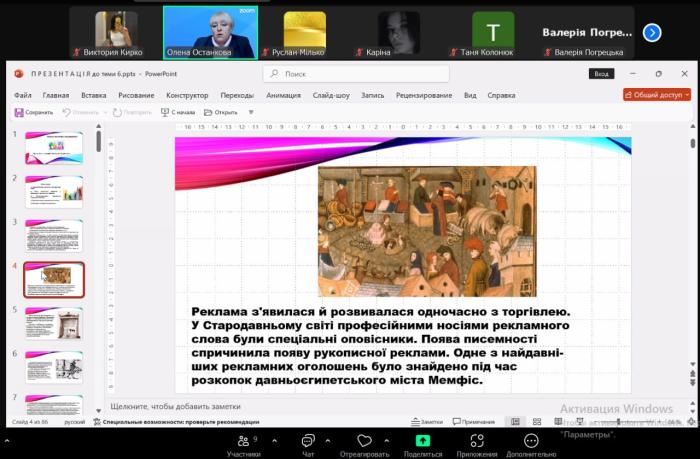Expand the Общий доступ sharing dropdown
The image size is (700, 459).
pos(656,95)
